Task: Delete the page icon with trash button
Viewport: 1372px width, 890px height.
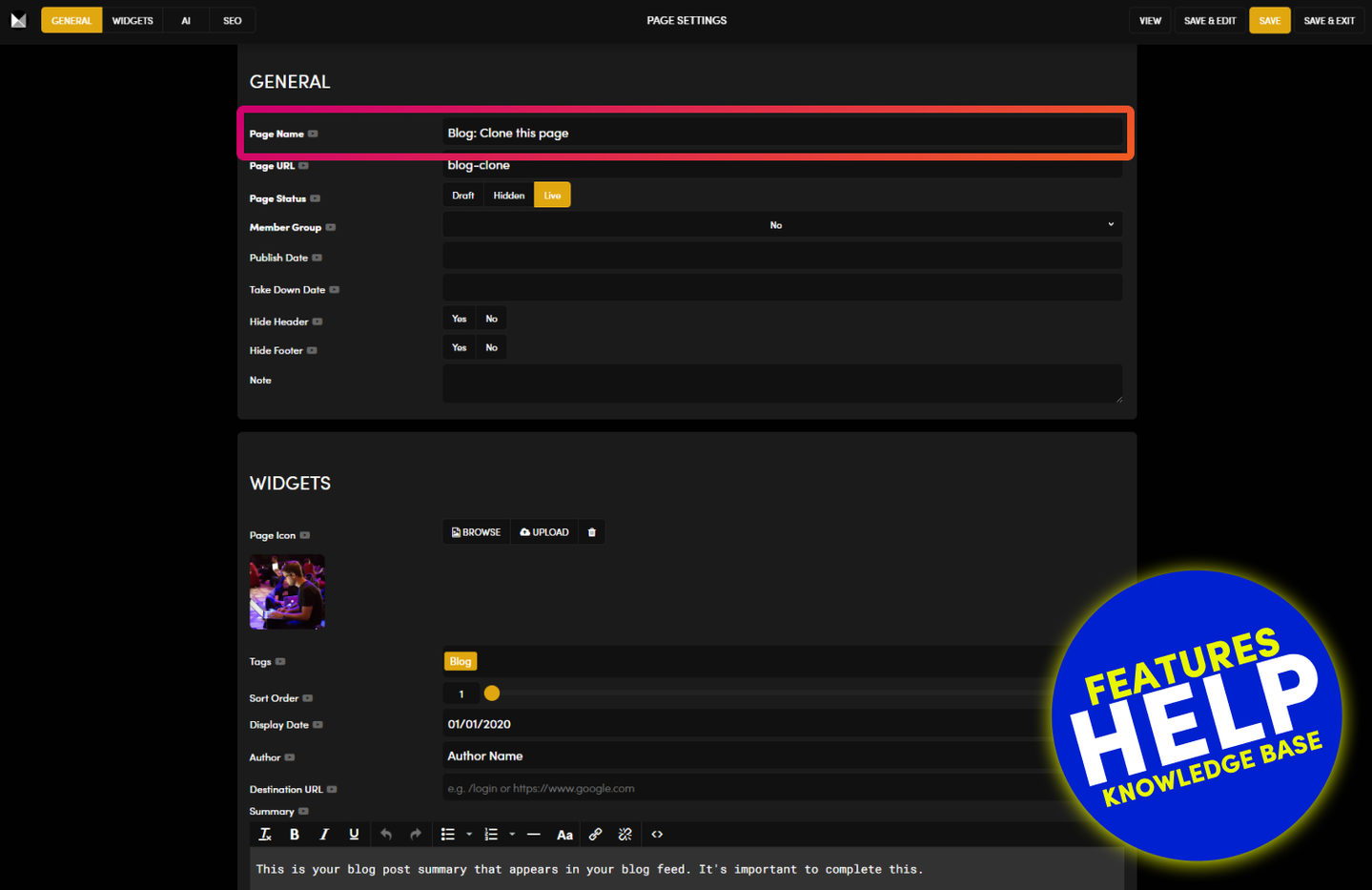Action: coord(591,532)
